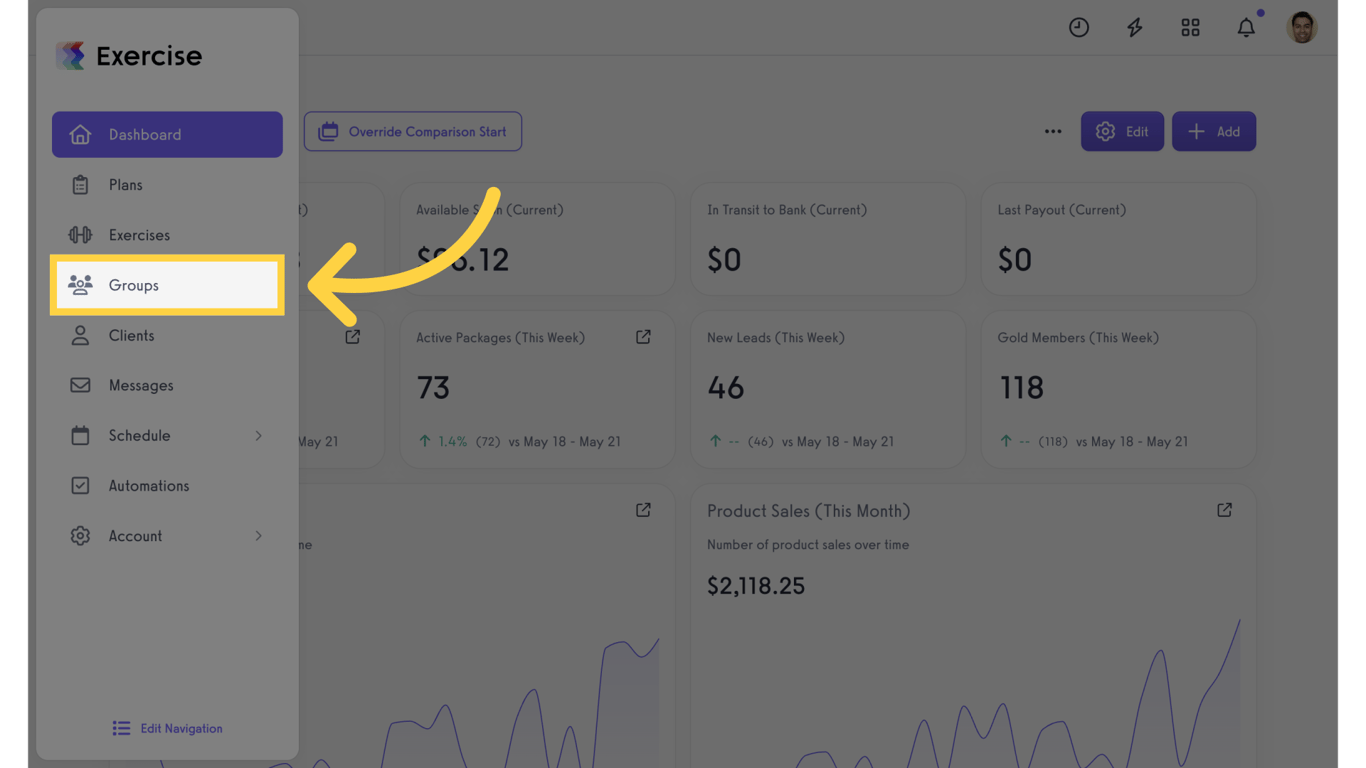The image size is (1366, 768).
Task: Open the apps grid icon
Action: click(x=1190, y=28)
